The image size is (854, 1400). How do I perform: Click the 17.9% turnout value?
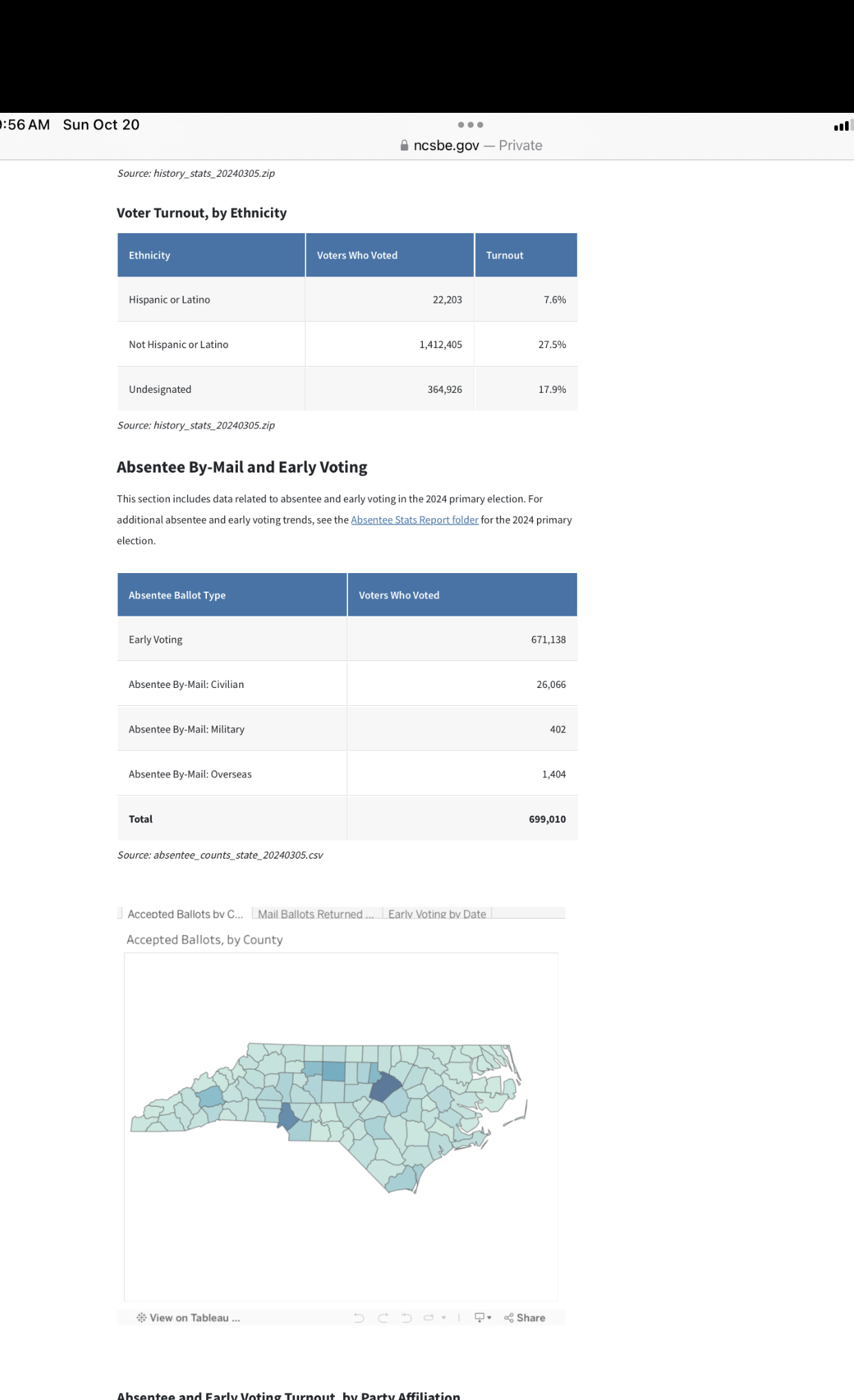point(552,389)
